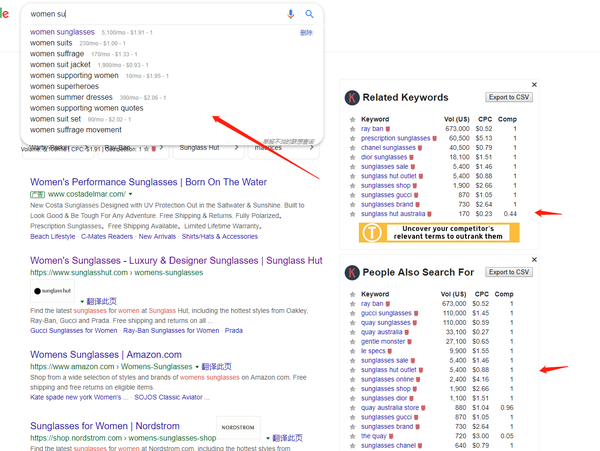The height and width of the screenshot is (451, 600).
Task: Click the red icon next to 'gentle monster'
Action: [x=409, y=342]
